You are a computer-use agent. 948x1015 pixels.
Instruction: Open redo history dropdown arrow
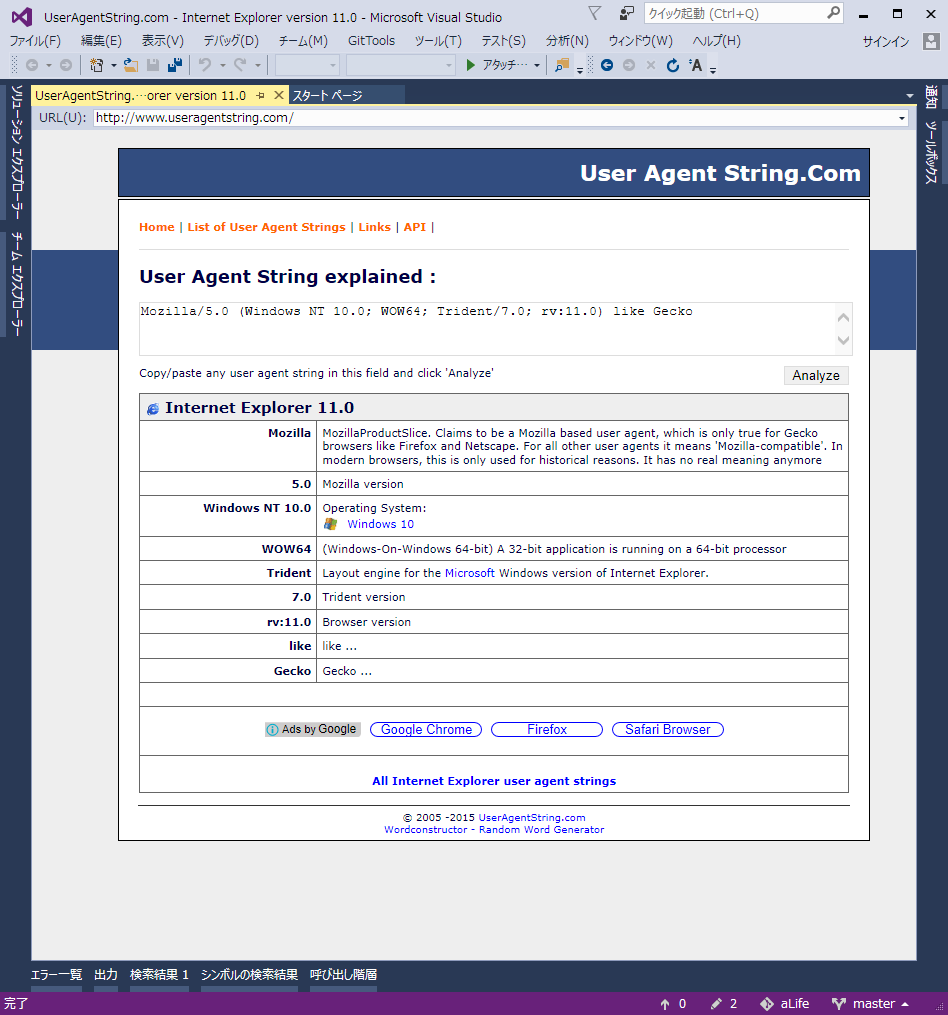pos(258,65)
